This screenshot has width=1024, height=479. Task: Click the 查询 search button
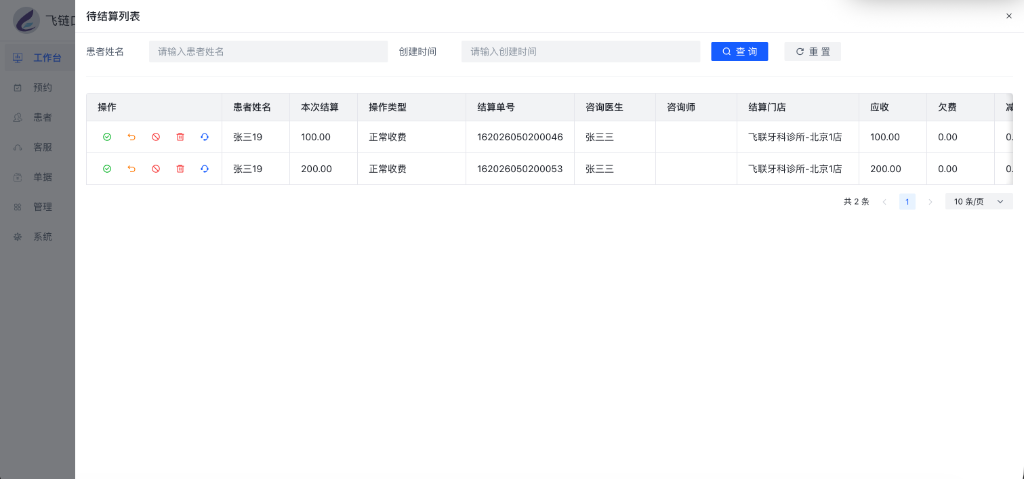point(739,52)
